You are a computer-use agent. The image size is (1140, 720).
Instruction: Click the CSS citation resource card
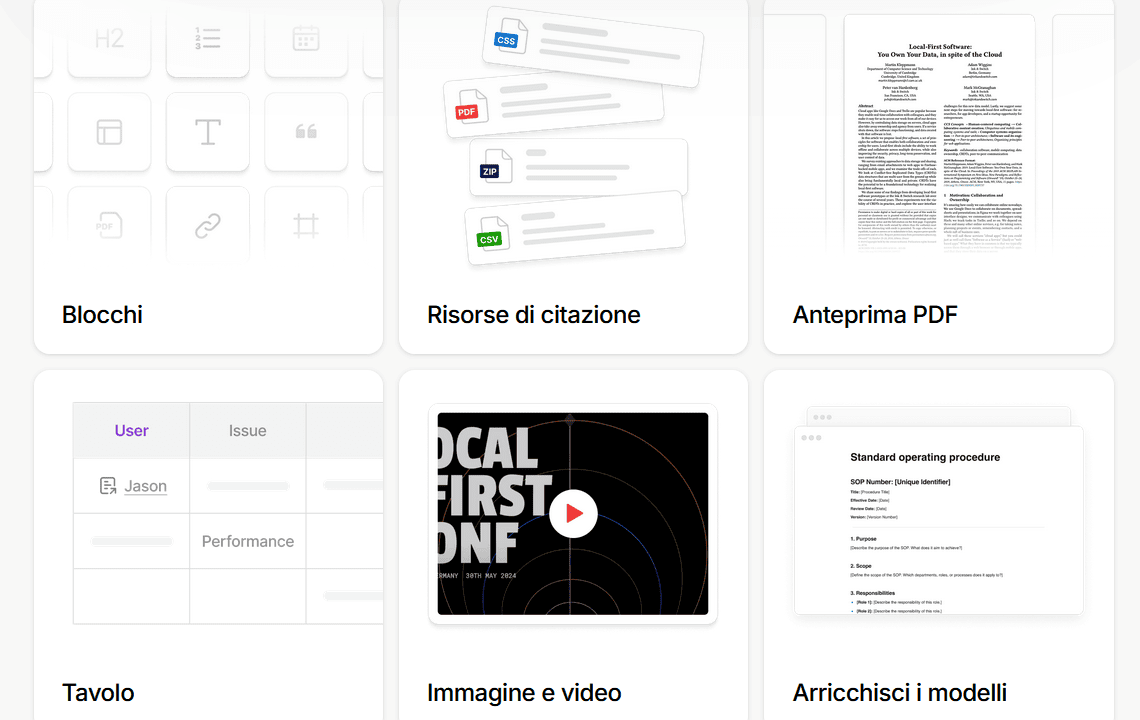pyautogui.click(x=593, y=48)
